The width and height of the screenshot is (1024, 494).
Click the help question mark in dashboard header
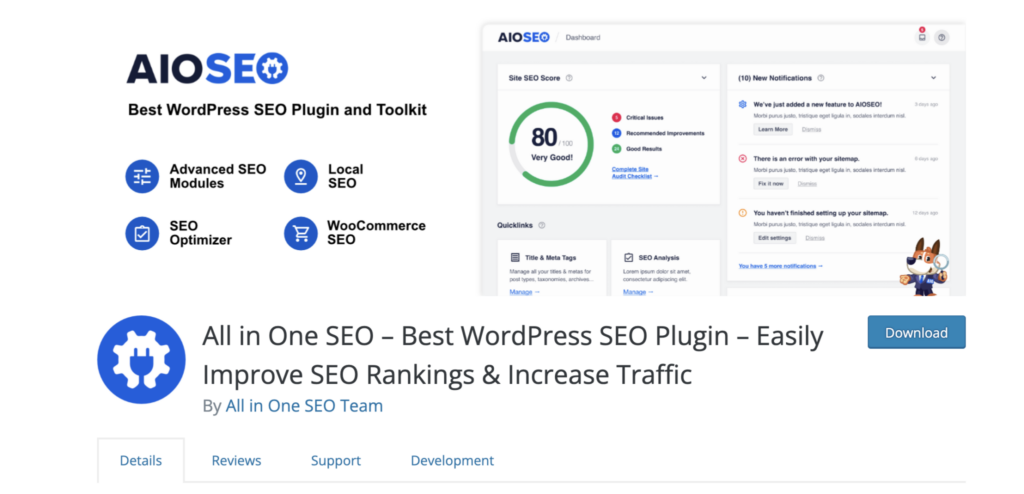(x=941, y=37)
